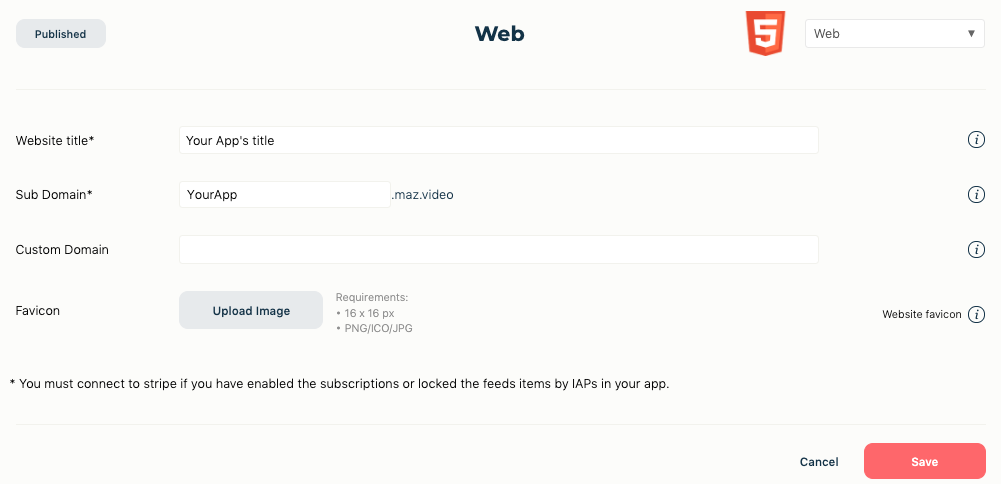Focus the Website title input field
Image resolution: width=1001 pixels, height=484 pixels.
[x=499, y=140]
